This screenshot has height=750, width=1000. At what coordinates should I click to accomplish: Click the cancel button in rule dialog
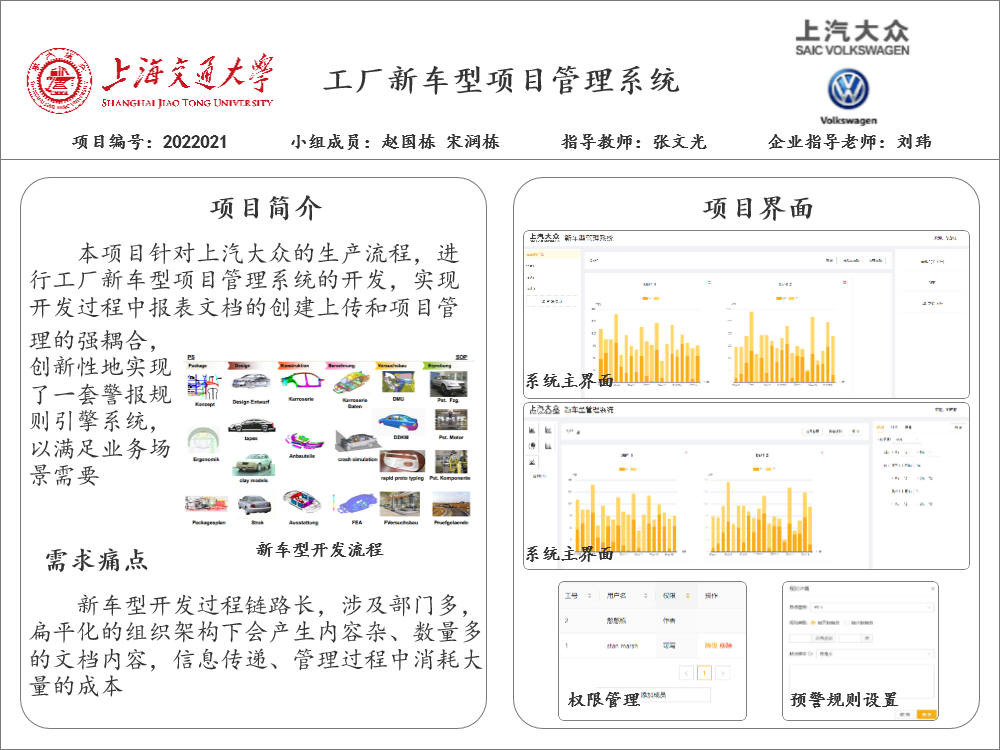point(904,714)
